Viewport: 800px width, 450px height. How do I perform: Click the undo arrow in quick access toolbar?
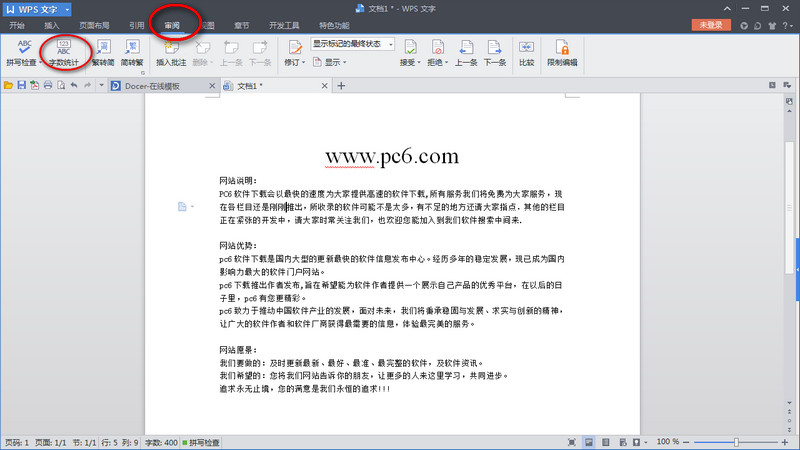coord(73,86)
